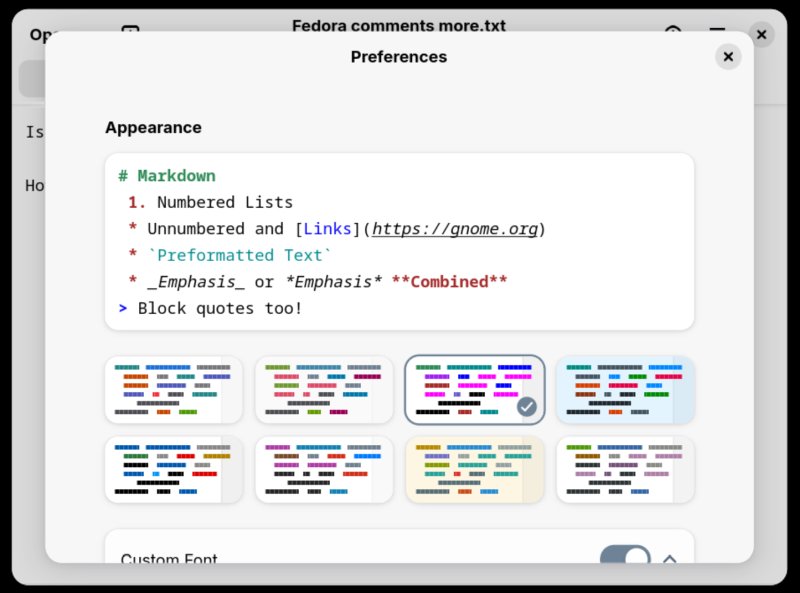Screen dimensions: 800x593
Task: Select the first scheme in the bottom row
Action: click(173, 470)
